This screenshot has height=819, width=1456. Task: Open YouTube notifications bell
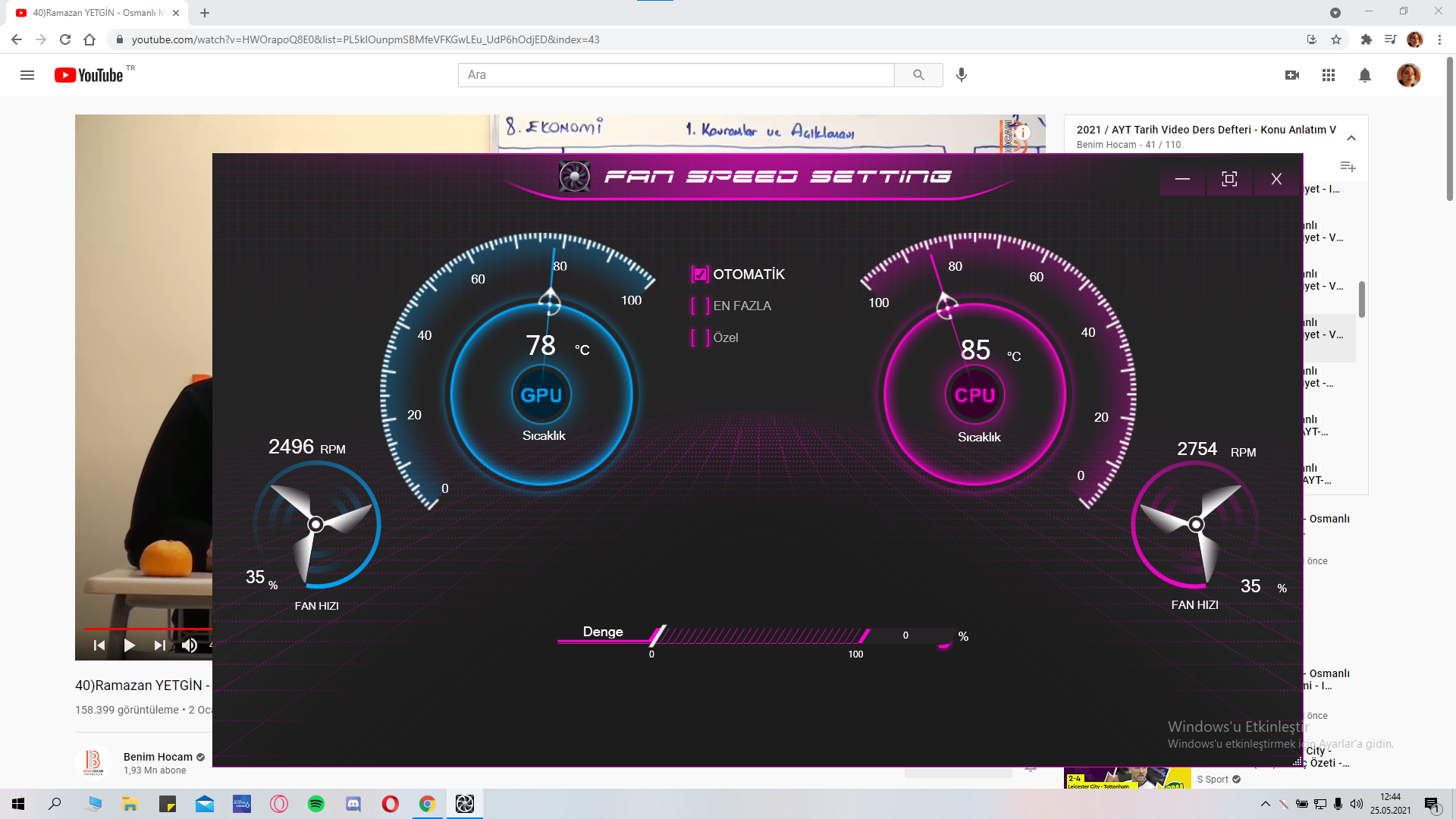[1365, 75]
